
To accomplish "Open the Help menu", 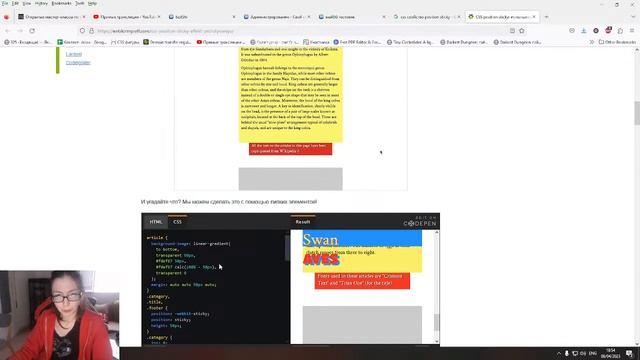I will [x=93, y=3].
